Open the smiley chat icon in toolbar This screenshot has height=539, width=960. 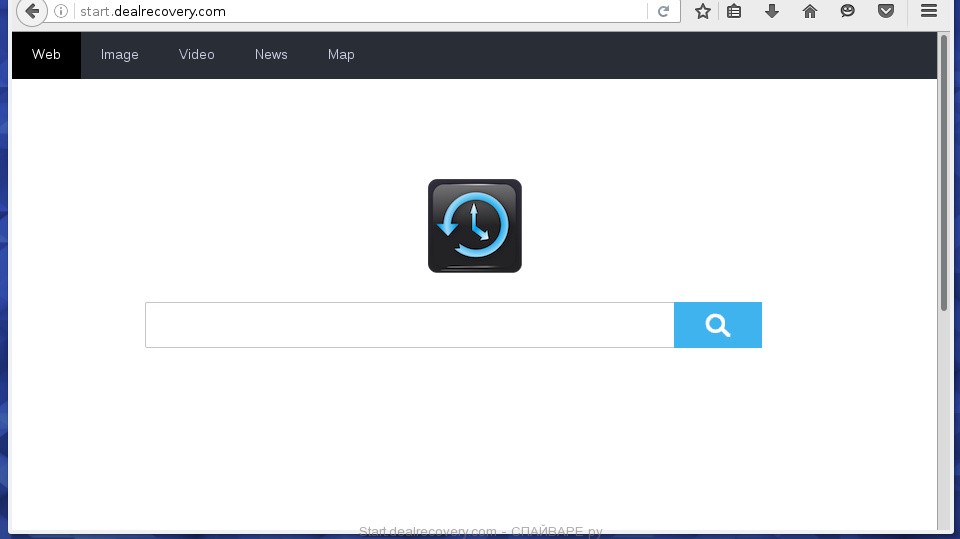coord(847,12)
